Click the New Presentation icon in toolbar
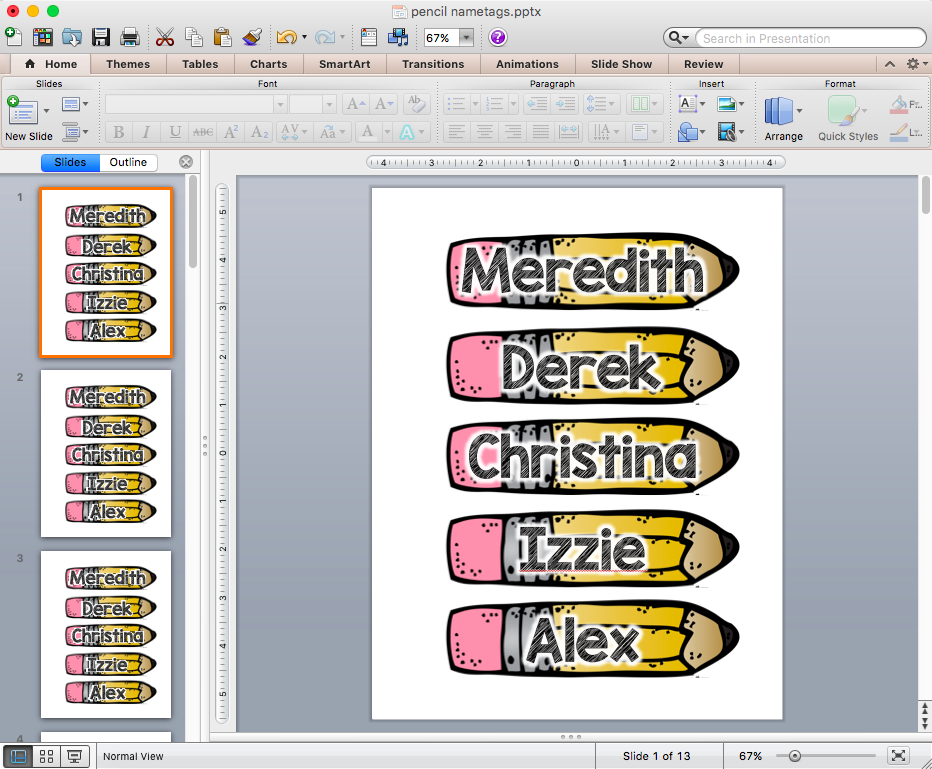 (13, 37)
